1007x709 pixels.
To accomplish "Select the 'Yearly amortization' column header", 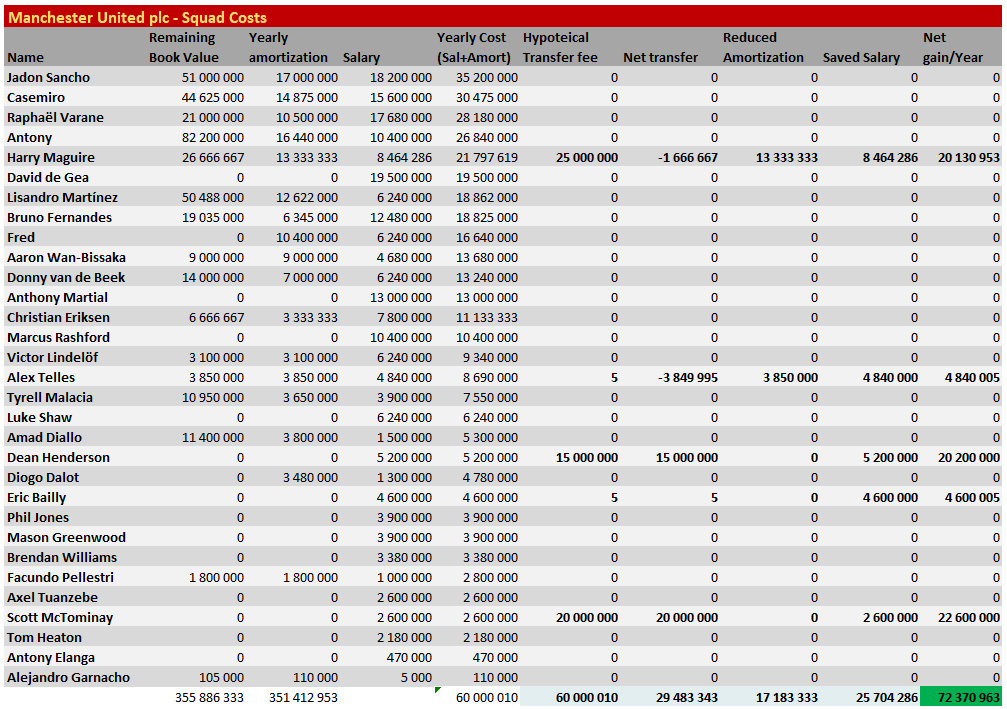I will click(x=288, y=48).
